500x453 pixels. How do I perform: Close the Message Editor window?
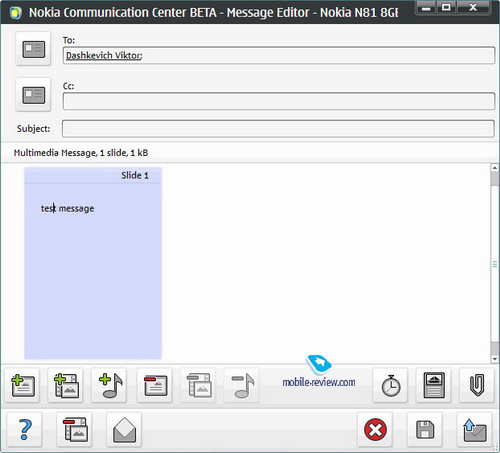pyautogui.click(x=473, y=7)
